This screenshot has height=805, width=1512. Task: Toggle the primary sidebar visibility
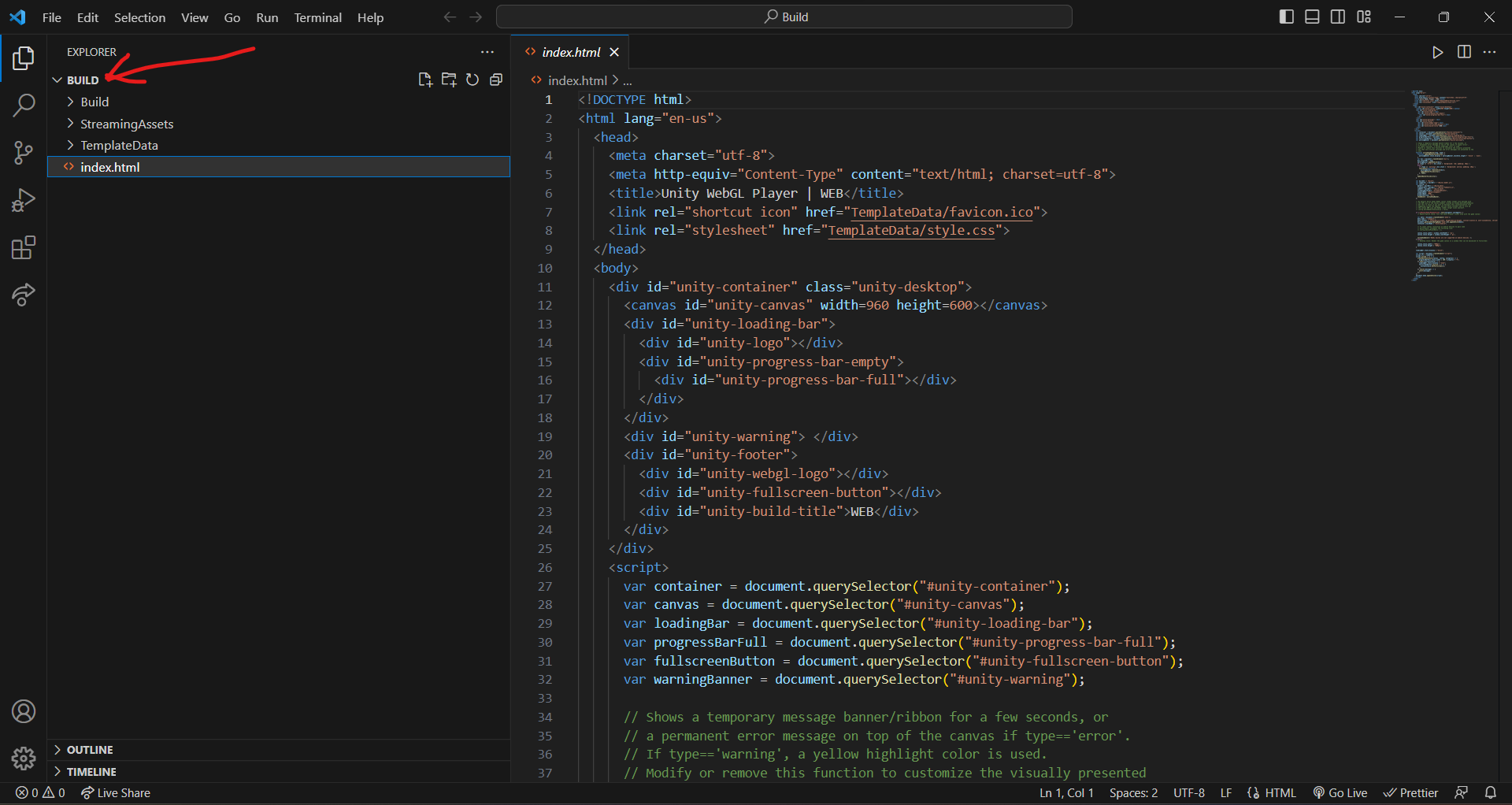(1287, 17)
